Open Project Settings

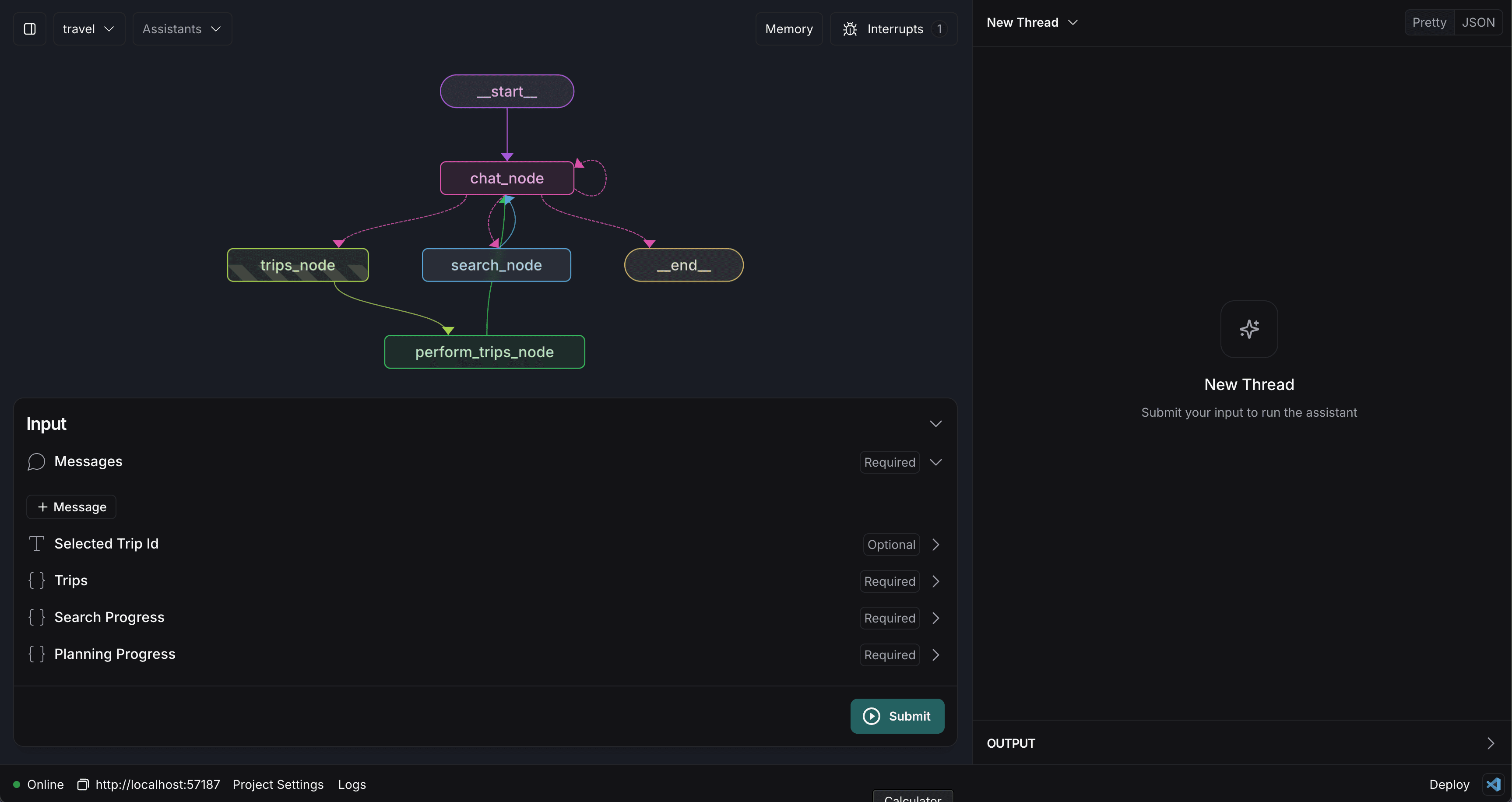point(278,784)
